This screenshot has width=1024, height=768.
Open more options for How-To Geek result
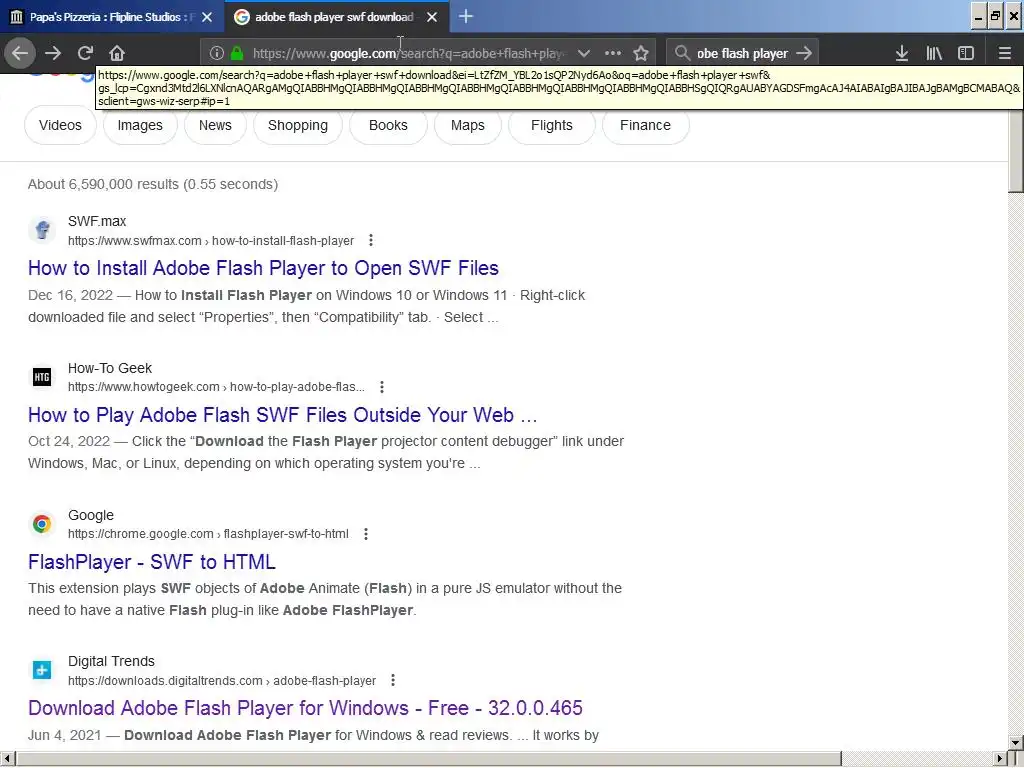(x=382, y=387)
